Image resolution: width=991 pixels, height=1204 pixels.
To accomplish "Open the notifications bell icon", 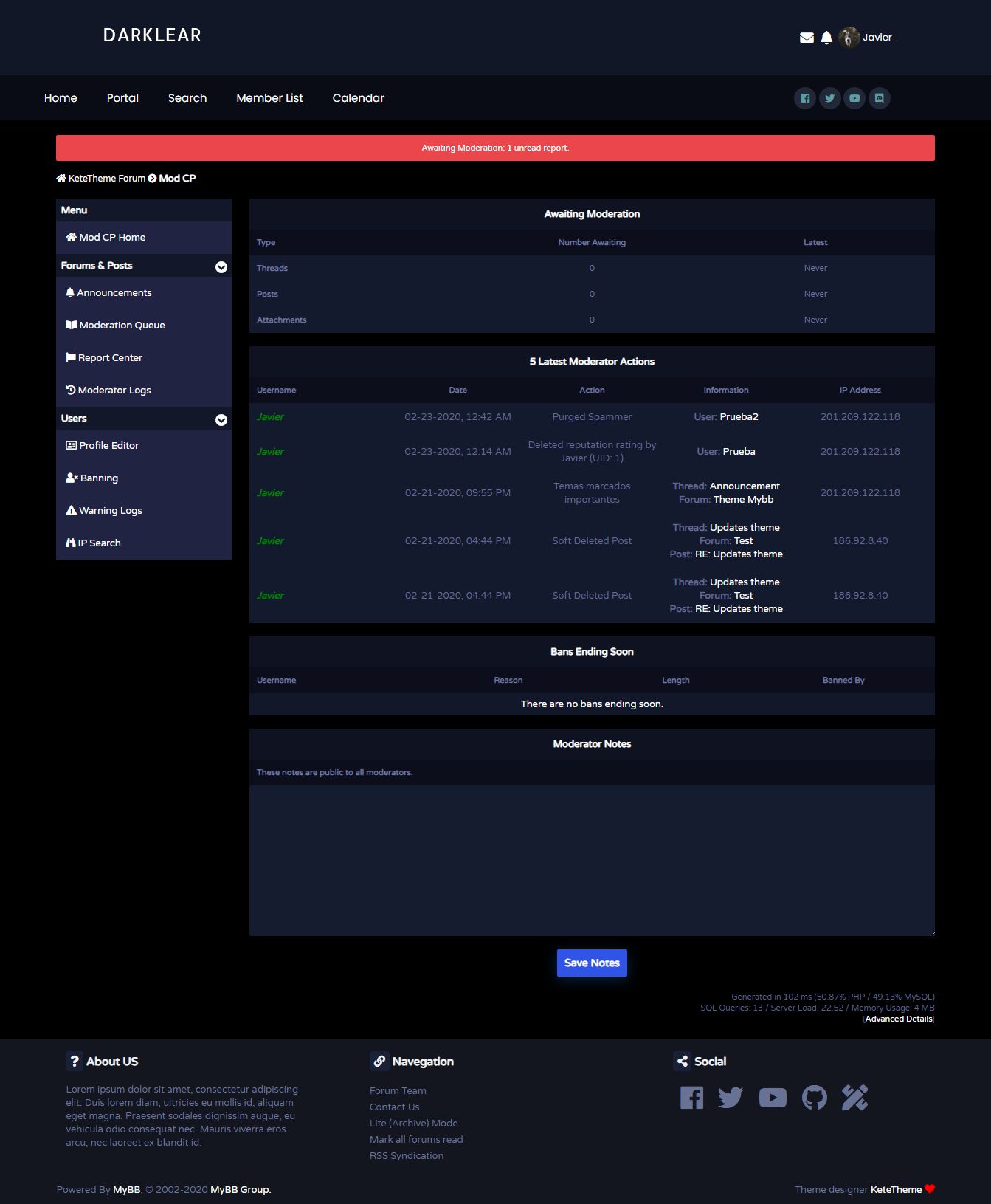I will pyautogui.click(x=826, y=38).
